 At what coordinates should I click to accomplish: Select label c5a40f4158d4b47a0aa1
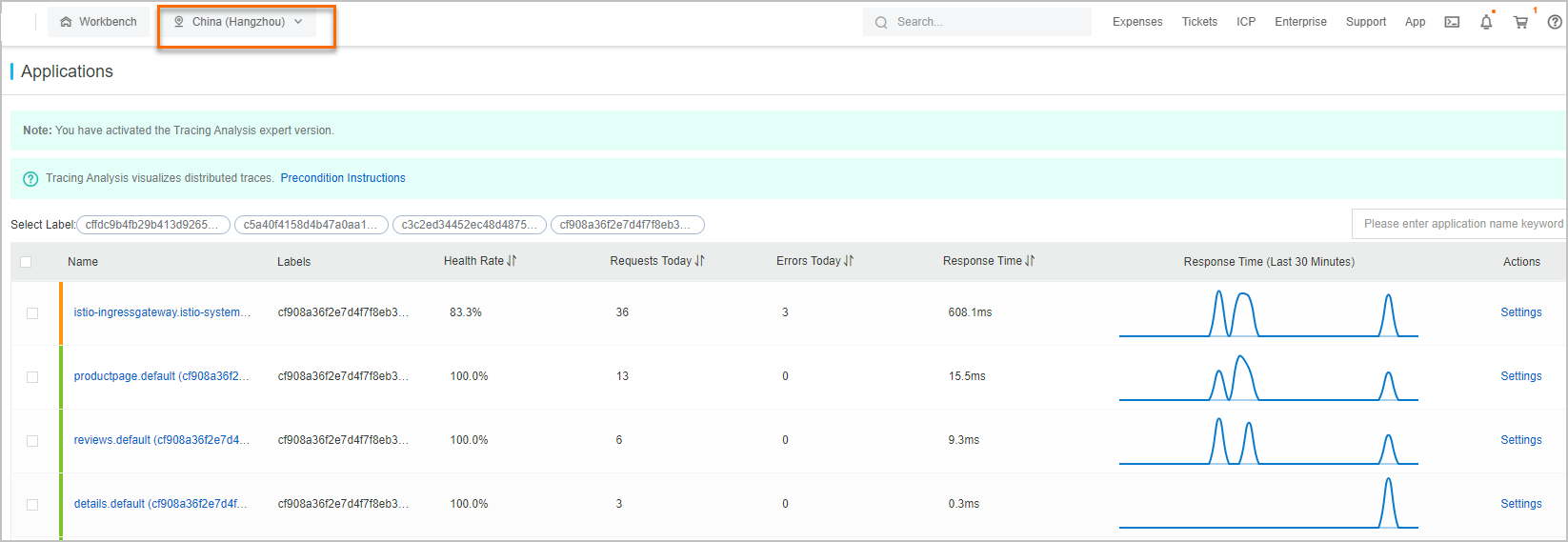[x=312, y=225]
